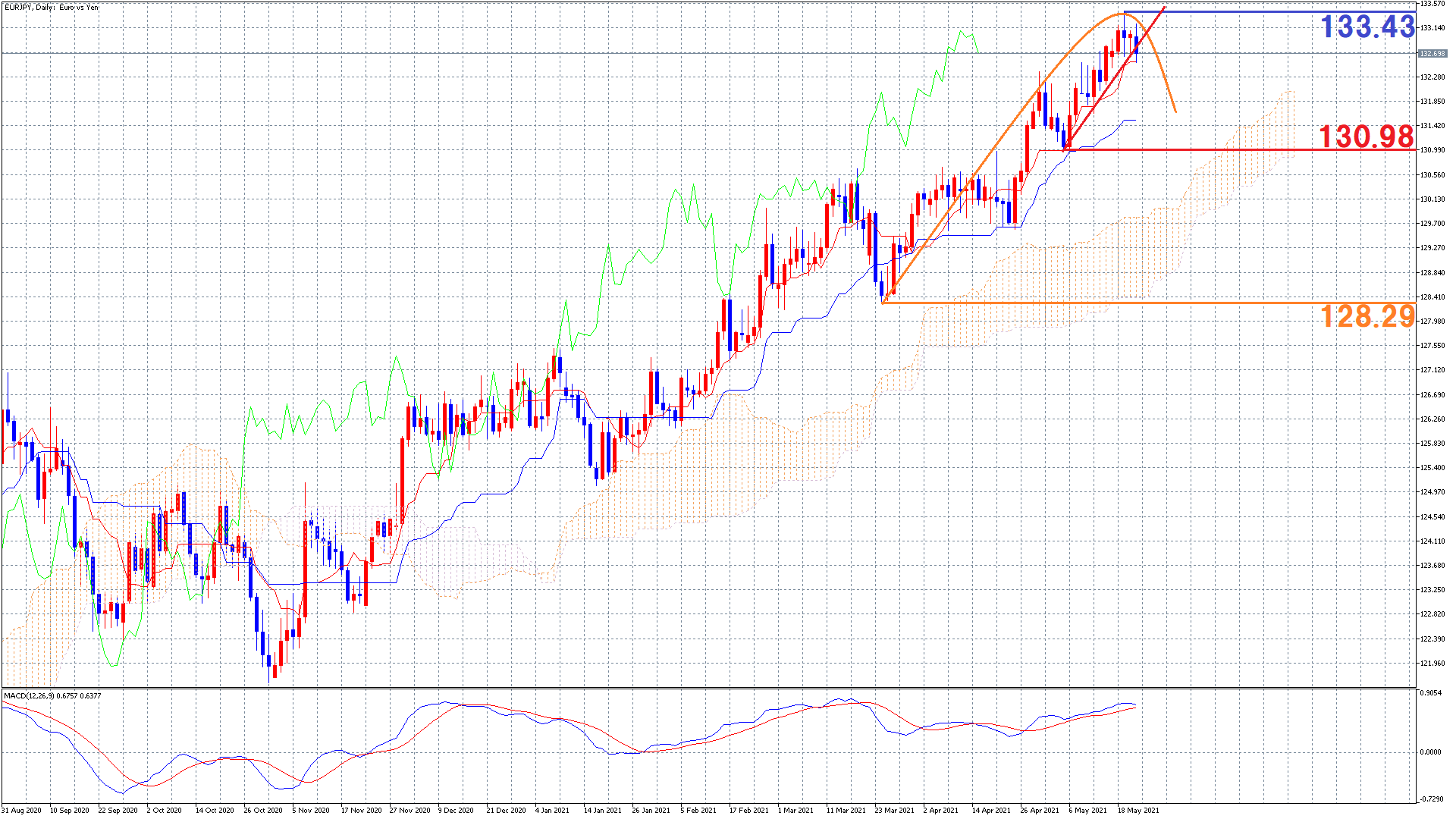Click the 128.29 orange price label
The image size is (1456, 819).
pyautogui.click(x=1367, y=315)
